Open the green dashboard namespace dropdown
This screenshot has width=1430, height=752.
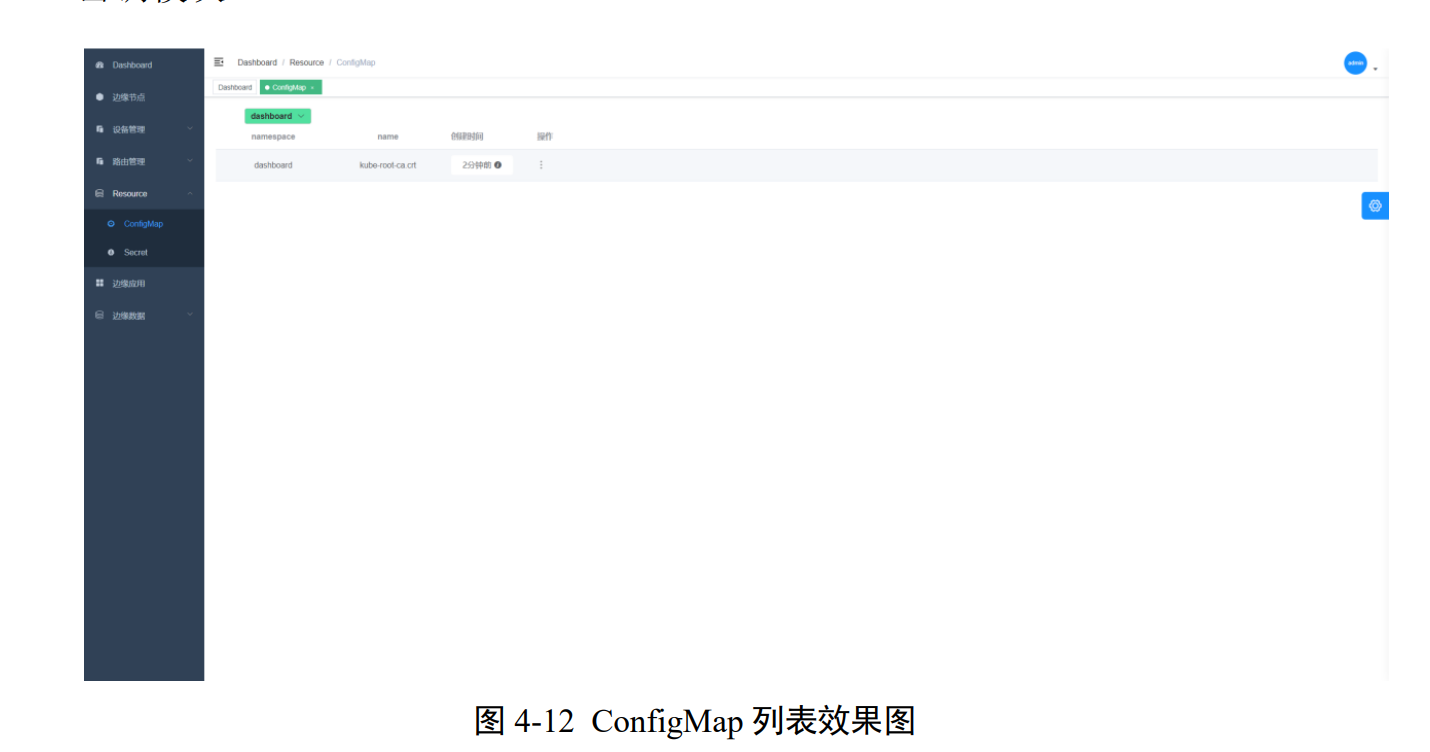tap(278, 116)
